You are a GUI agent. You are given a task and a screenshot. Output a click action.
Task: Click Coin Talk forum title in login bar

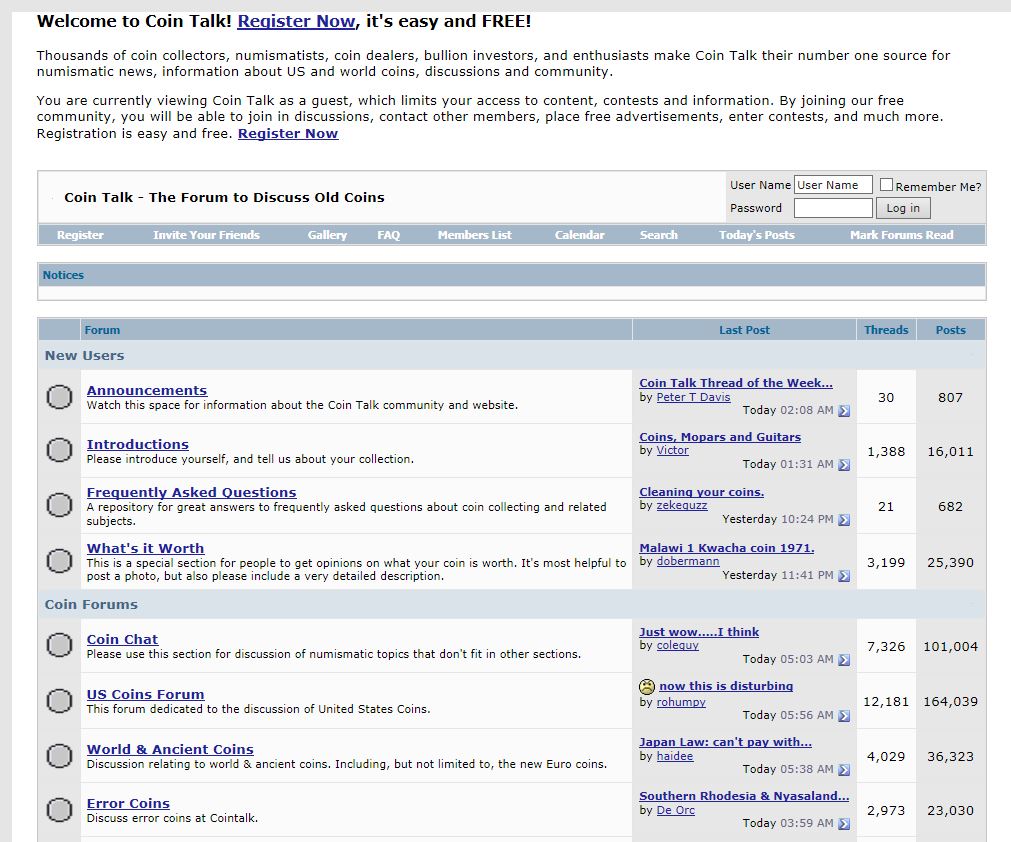tap(224, 197)
